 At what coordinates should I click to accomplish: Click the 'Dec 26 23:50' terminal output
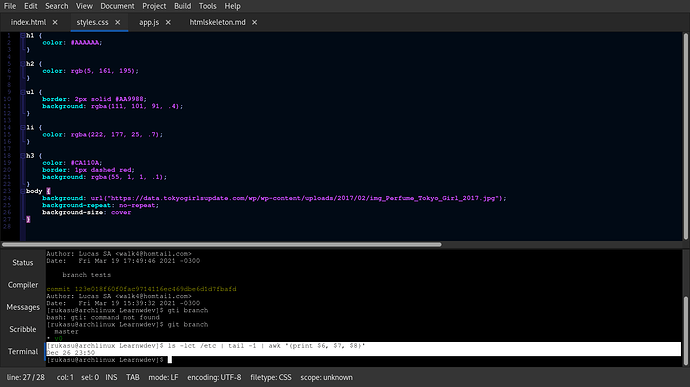[x=70, y=353]
